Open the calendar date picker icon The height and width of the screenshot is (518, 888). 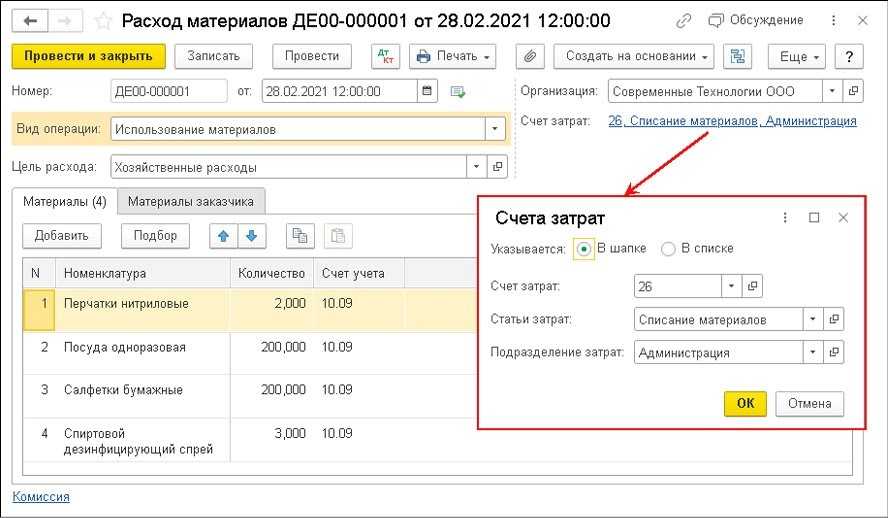428,92
